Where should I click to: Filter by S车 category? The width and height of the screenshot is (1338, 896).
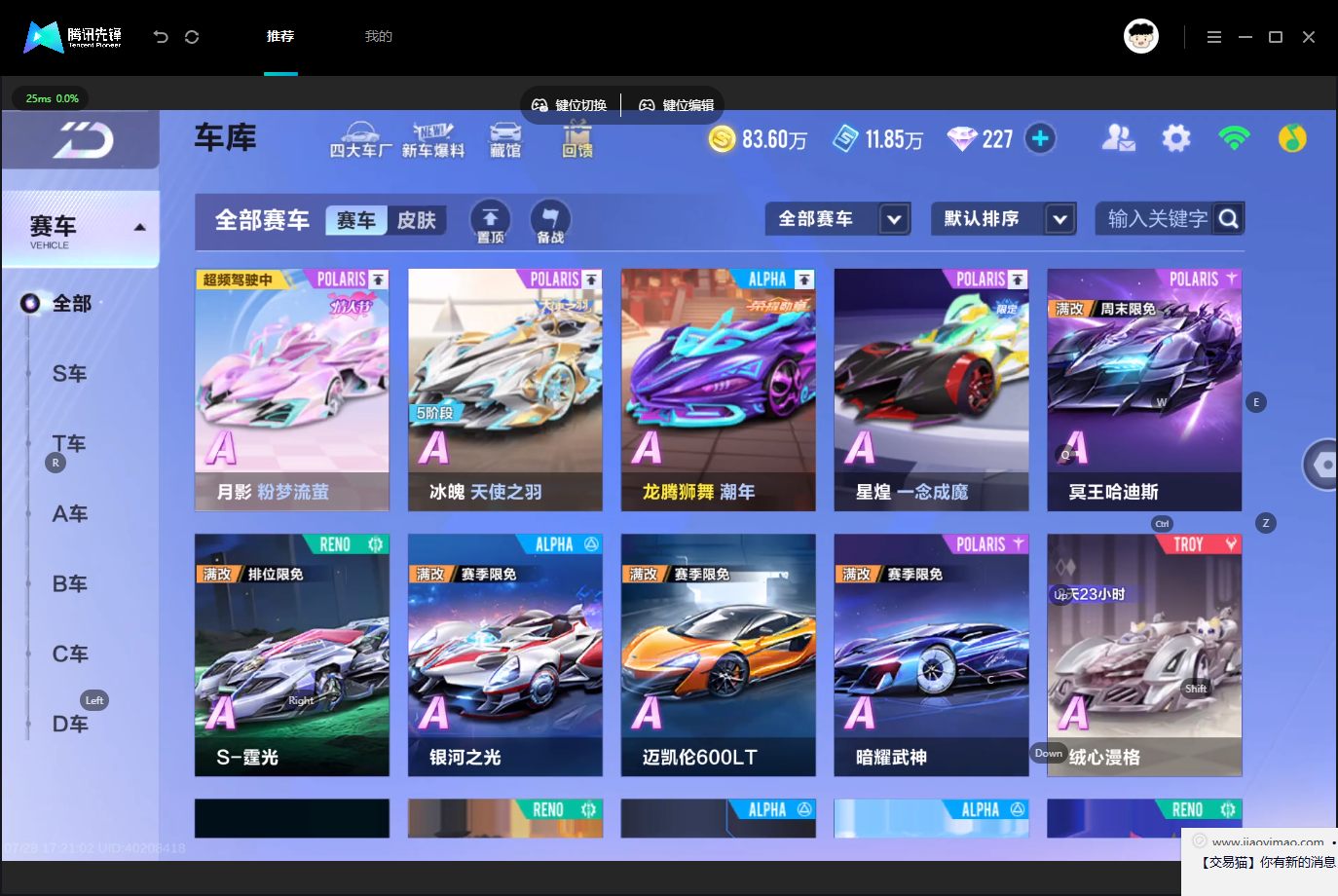[70, 374]
